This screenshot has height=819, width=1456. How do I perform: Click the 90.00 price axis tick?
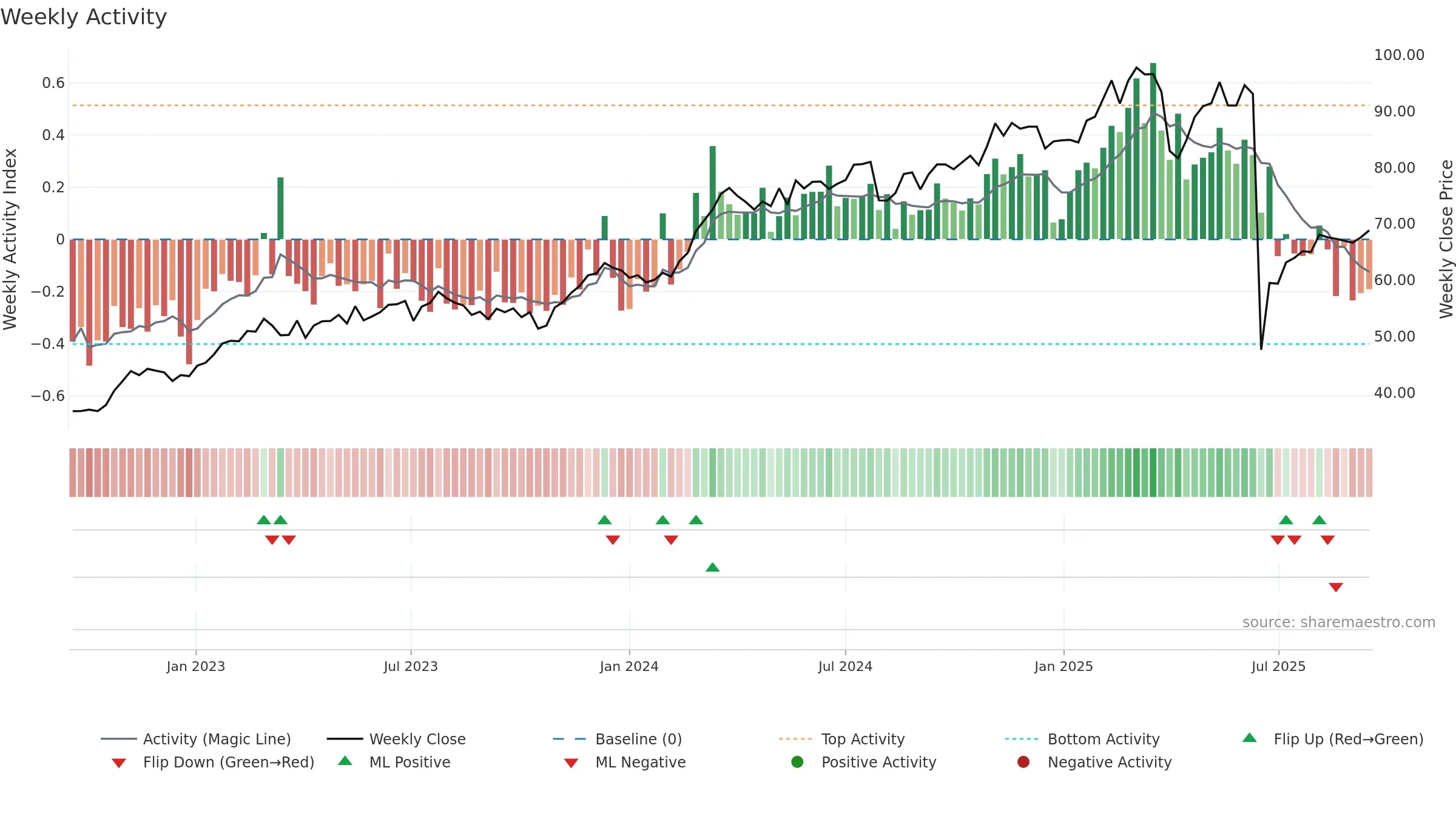(x=1394, y=111)
